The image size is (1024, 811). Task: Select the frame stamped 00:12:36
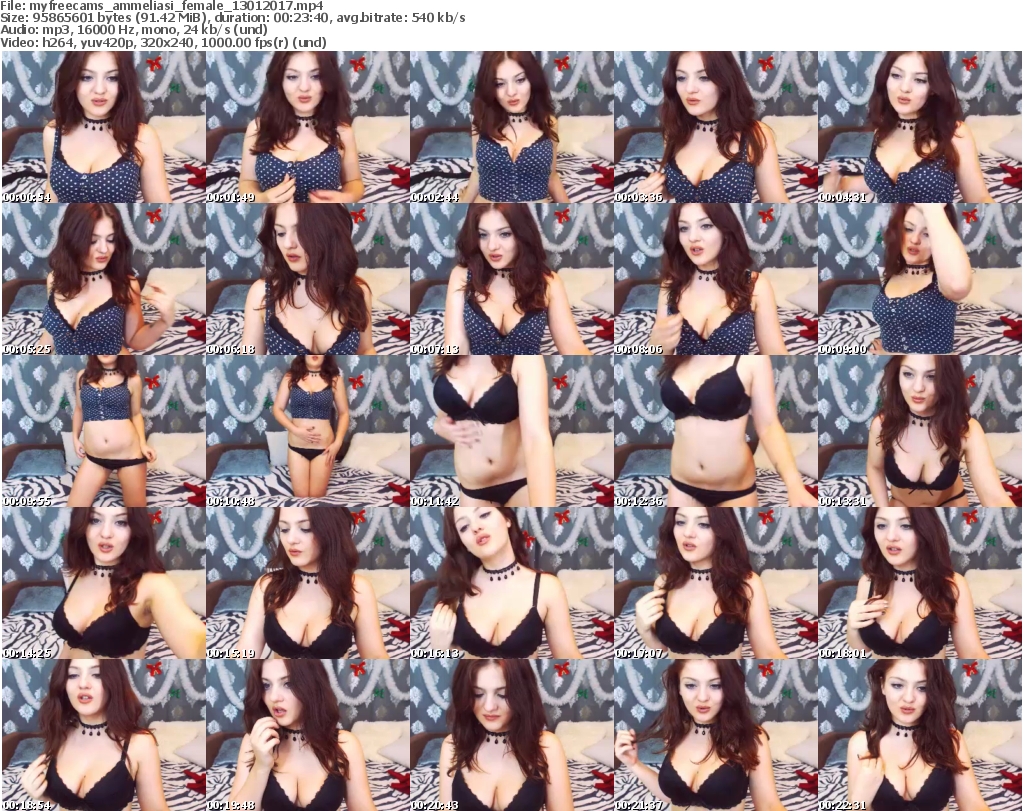click(x=715, y=431)
